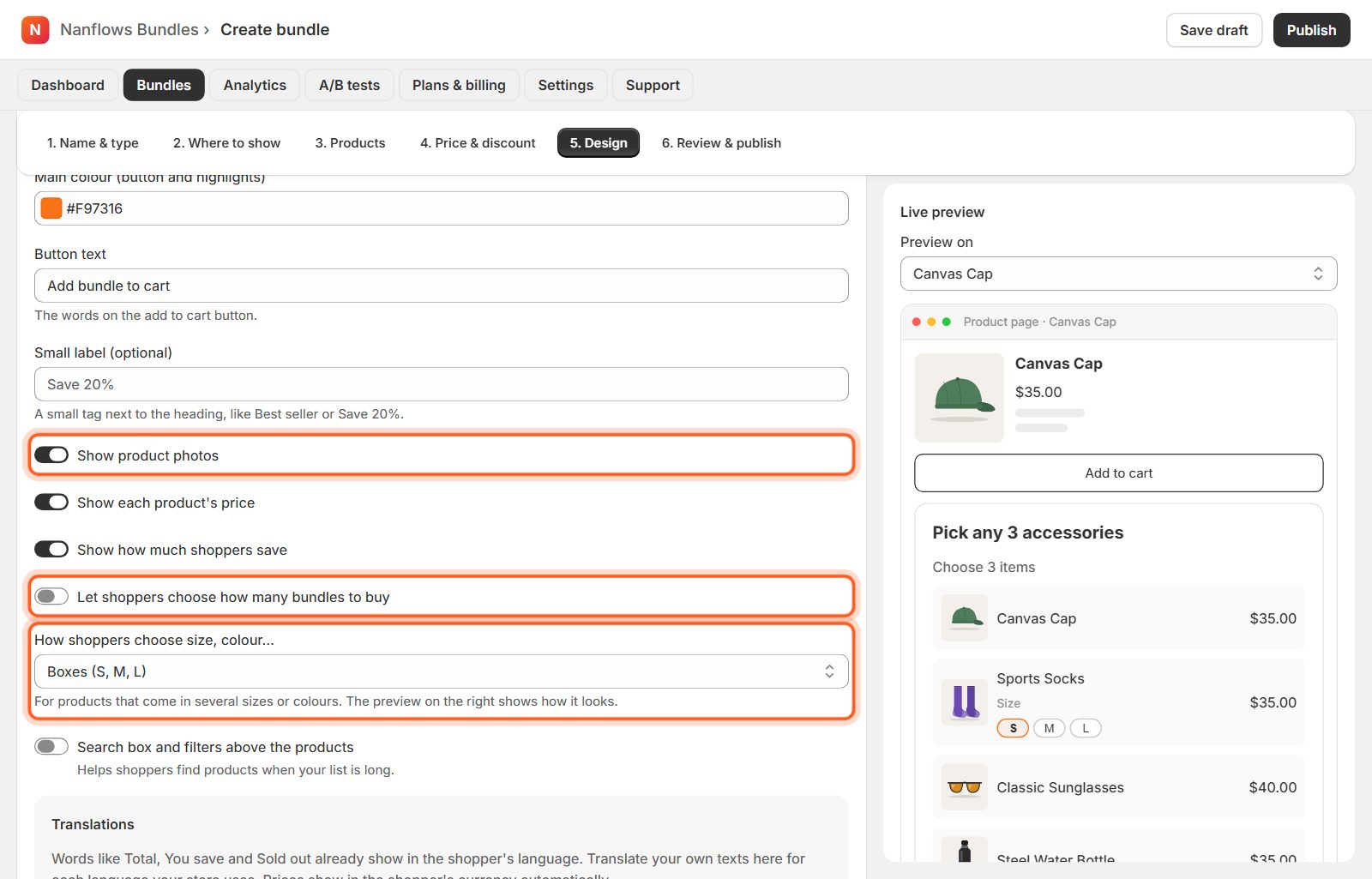
Task: Click the Classic Sunglasses product row
Action: pos(1119,787)
